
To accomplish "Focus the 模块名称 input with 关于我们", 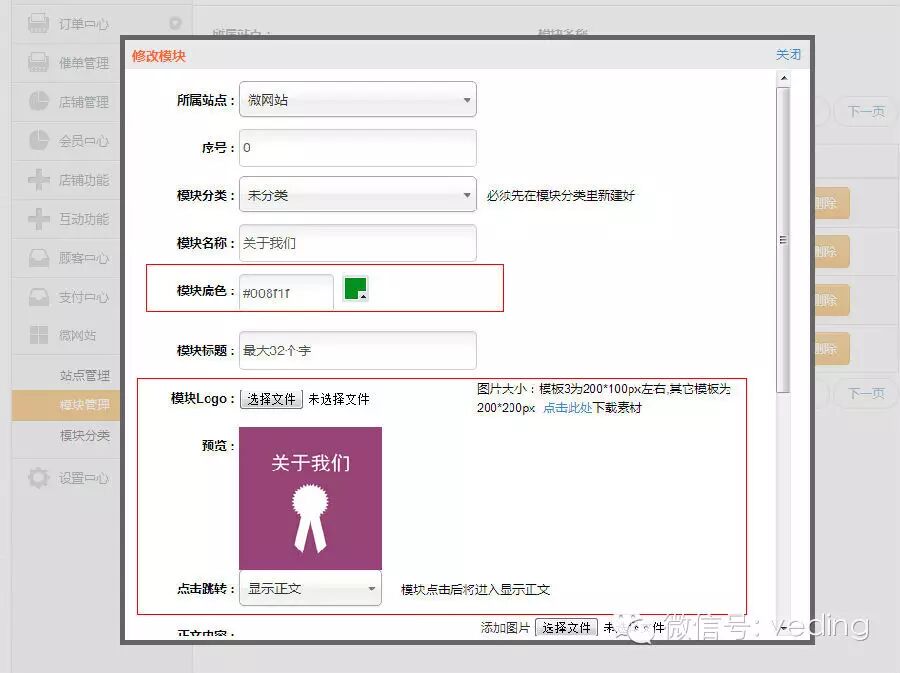I will [358, 243].
